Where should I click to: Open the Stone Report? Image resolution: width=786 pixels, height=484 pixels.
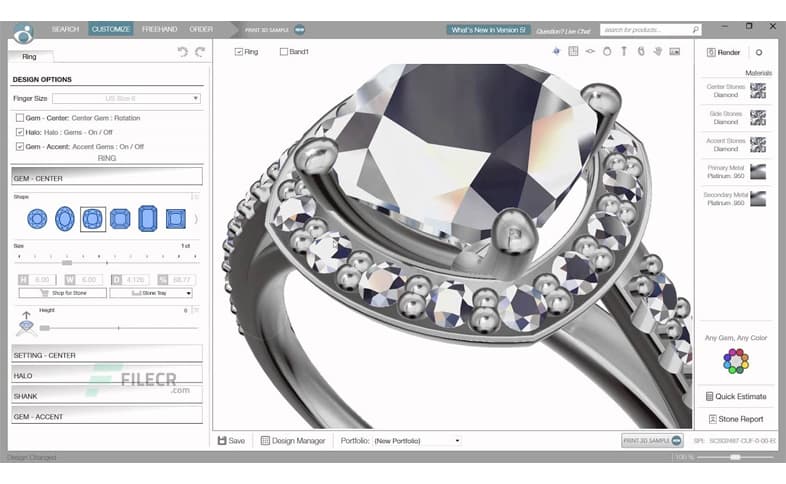coord(736,419)
